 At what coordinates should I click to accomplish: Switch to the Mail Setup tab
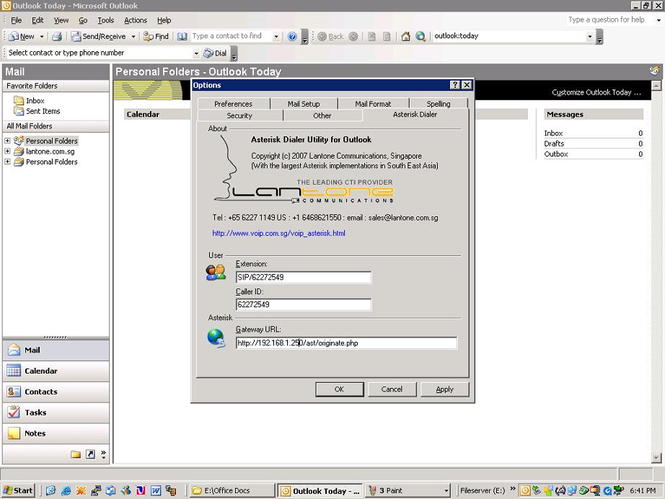point(304,104)
